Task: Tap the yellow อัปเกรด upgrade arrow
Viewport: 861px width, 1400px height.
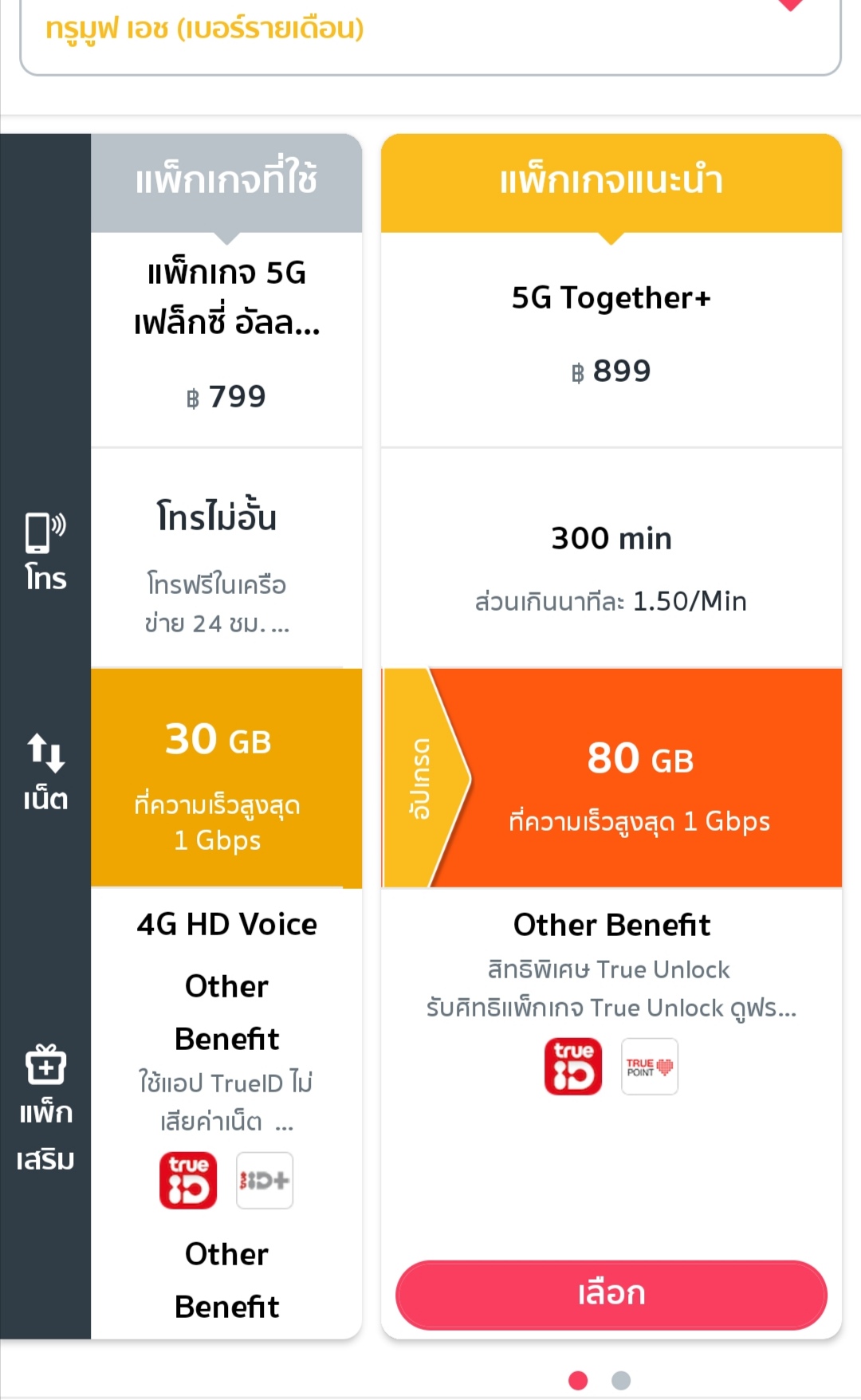Action: coord(423,777)
